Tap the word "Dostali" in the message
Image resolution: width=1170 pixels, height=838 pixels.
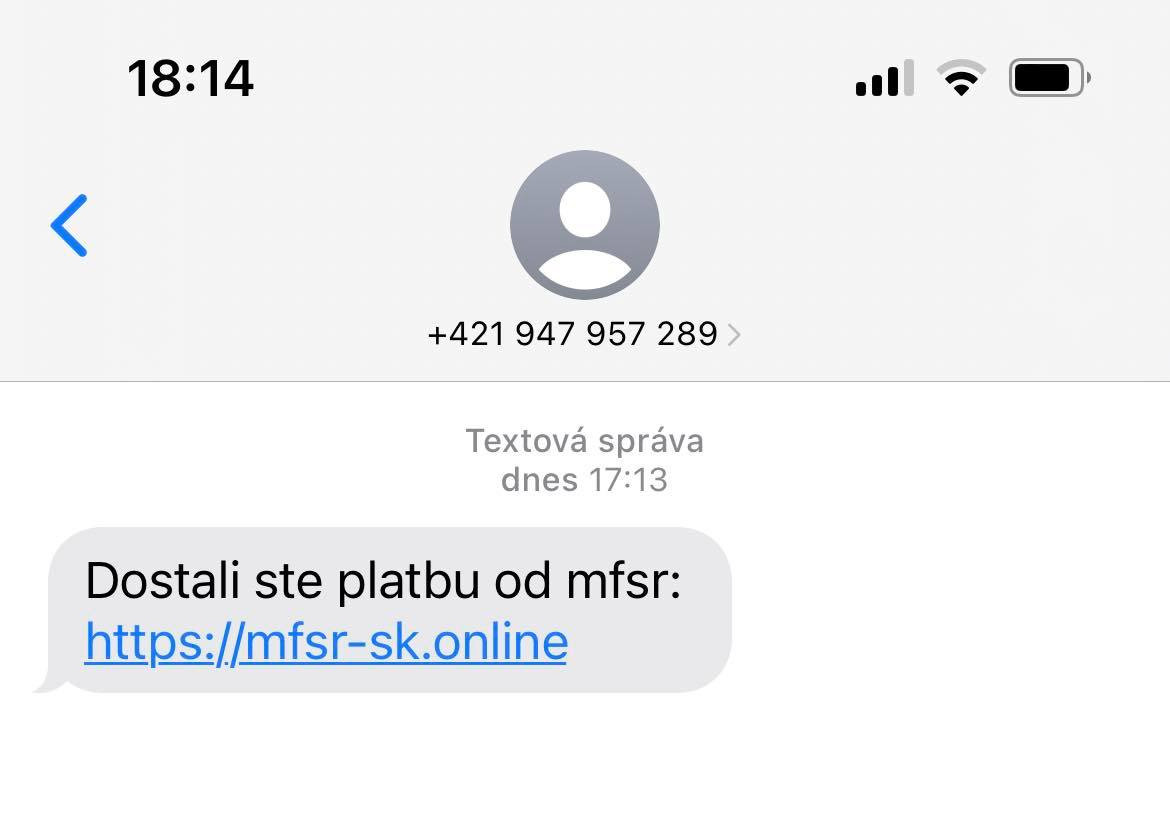[163, 581]
